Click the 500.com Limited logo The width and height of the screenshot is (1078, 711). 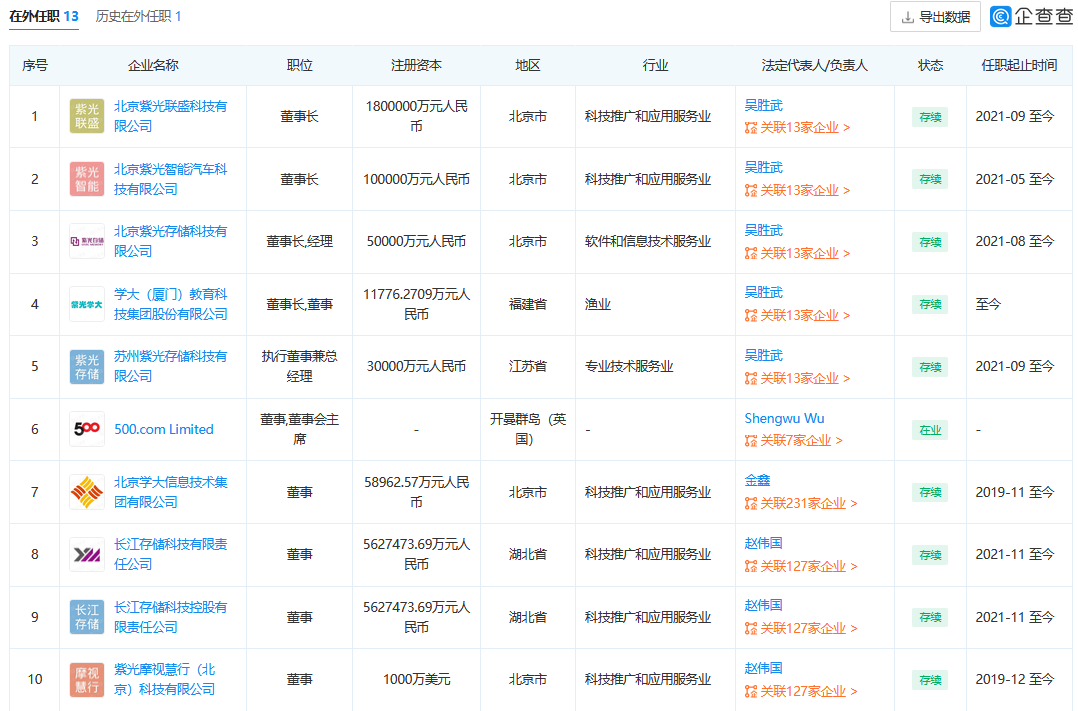pyautogui.click(x=87, y=429)
